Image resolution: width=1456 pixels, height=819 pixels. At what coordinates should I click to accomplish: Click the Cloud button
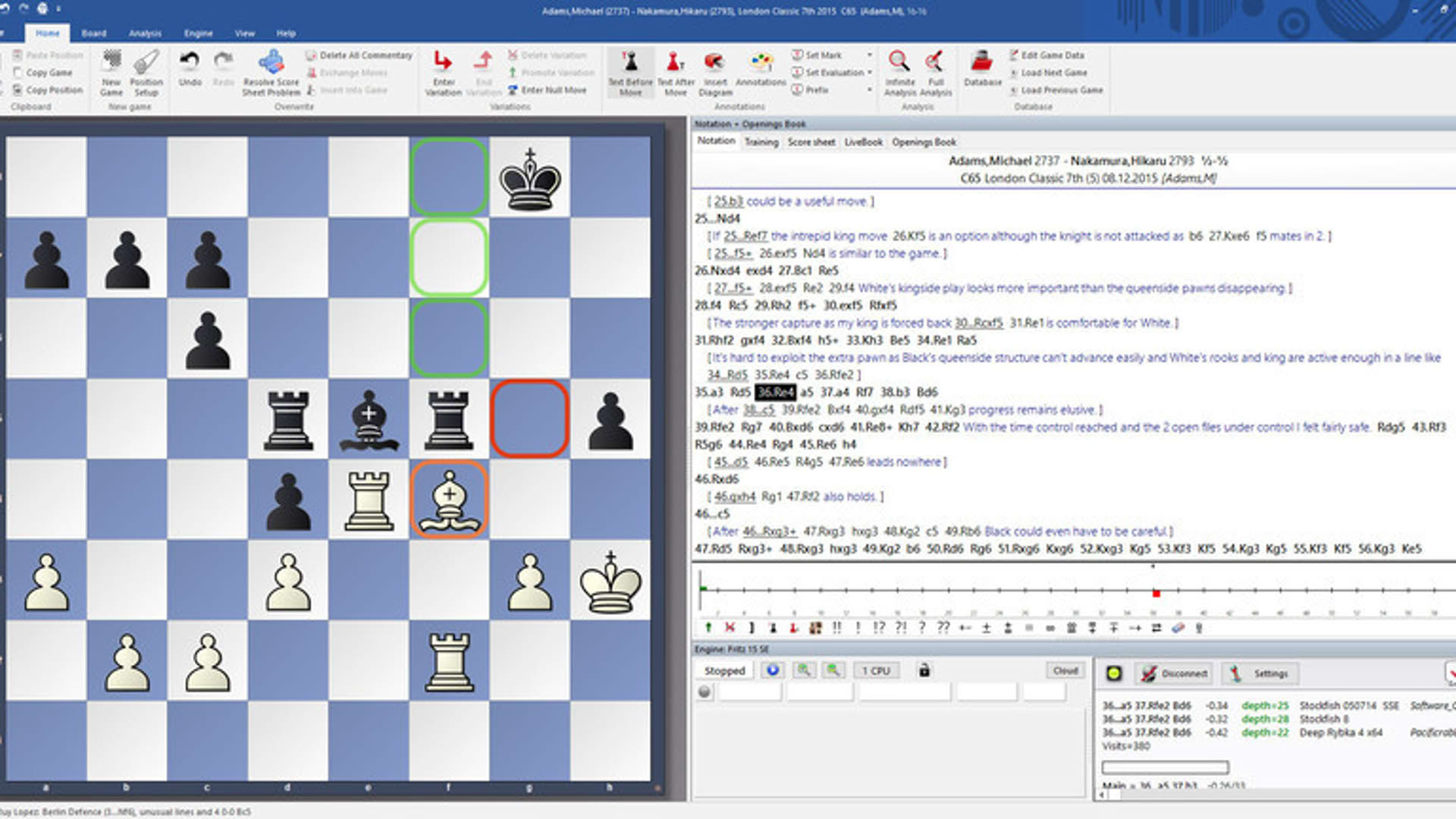[x=1065, y=670]
